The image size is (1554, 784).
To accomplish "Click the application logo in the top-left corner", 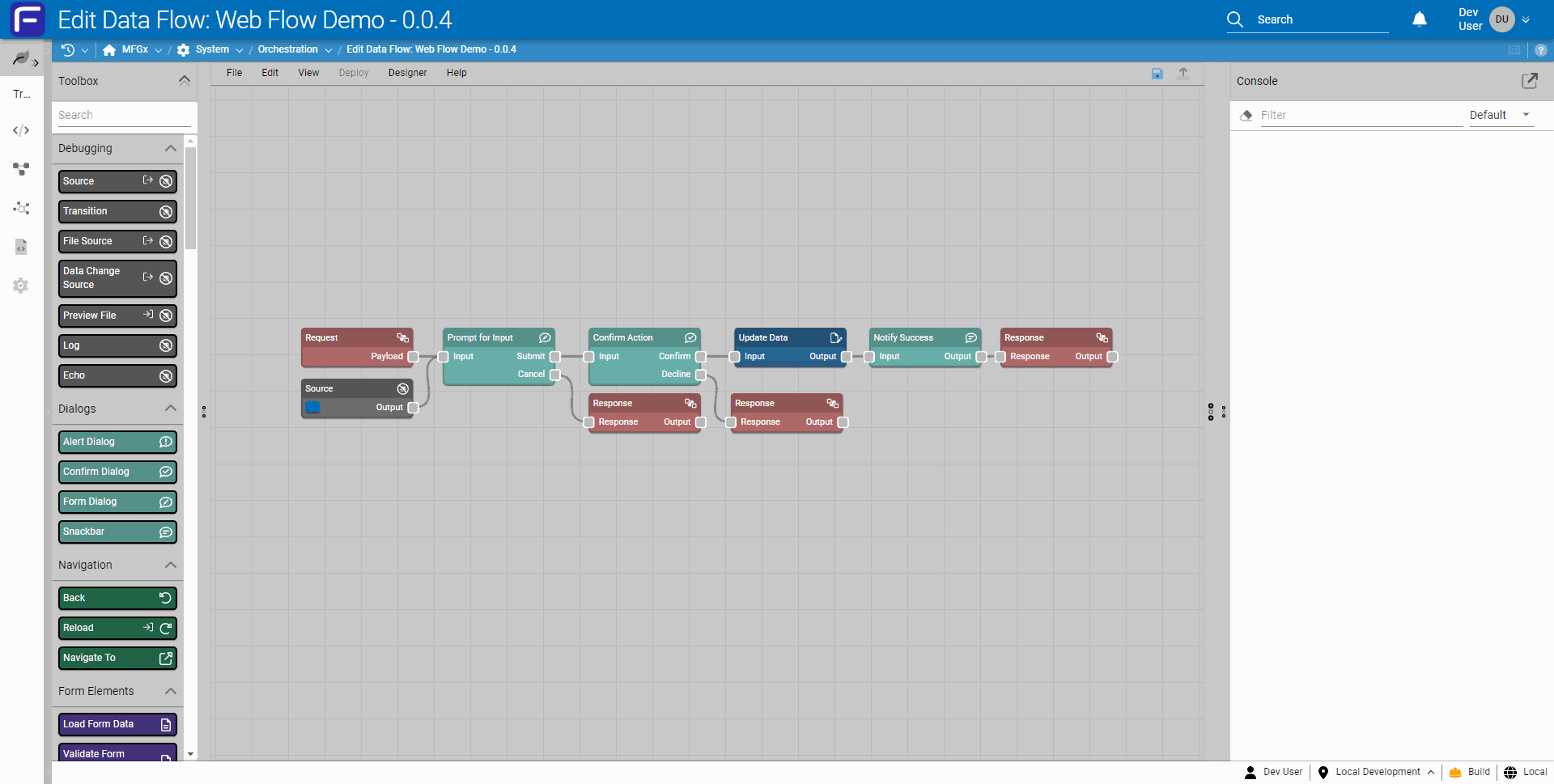I will (x=28, y=19).
